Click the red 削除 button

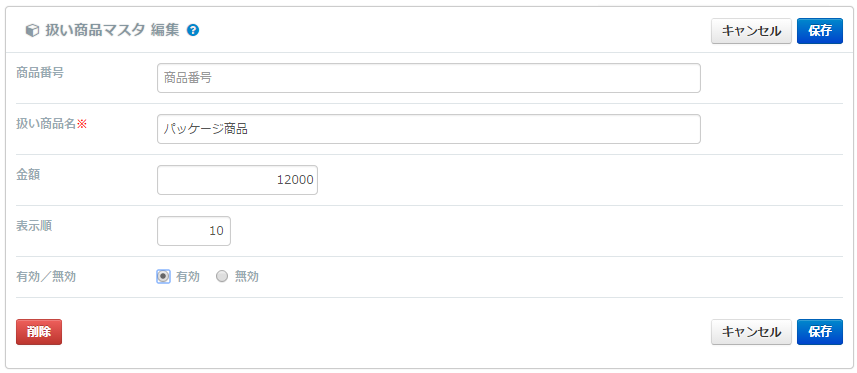[39, 332]
